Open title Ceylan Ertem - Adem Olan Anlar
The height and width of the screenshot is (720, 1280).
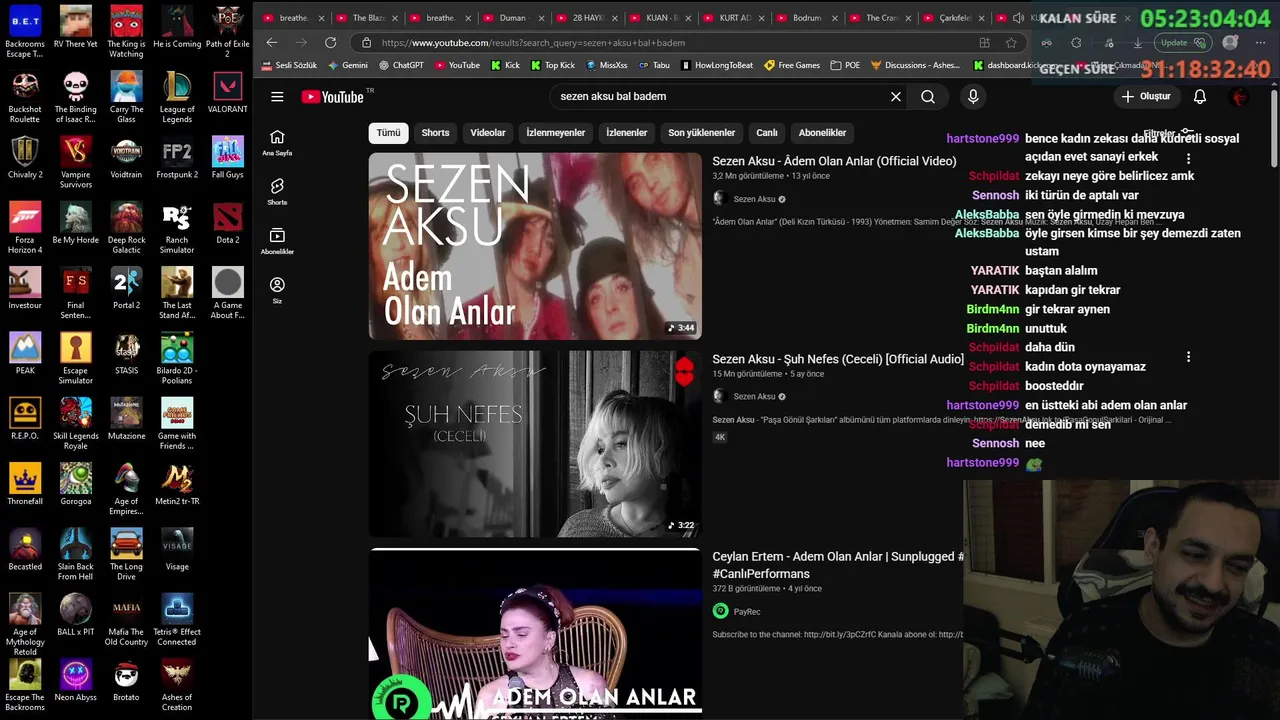pyautogui.click(x=838, y=565)
